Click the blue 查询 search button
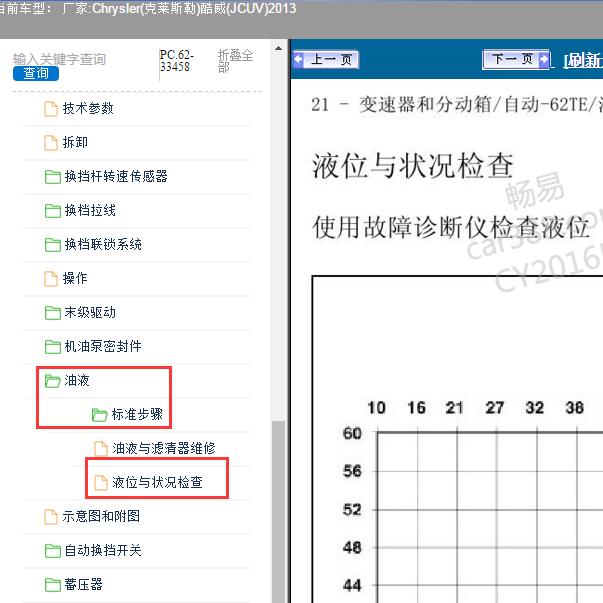 [36, 73]
